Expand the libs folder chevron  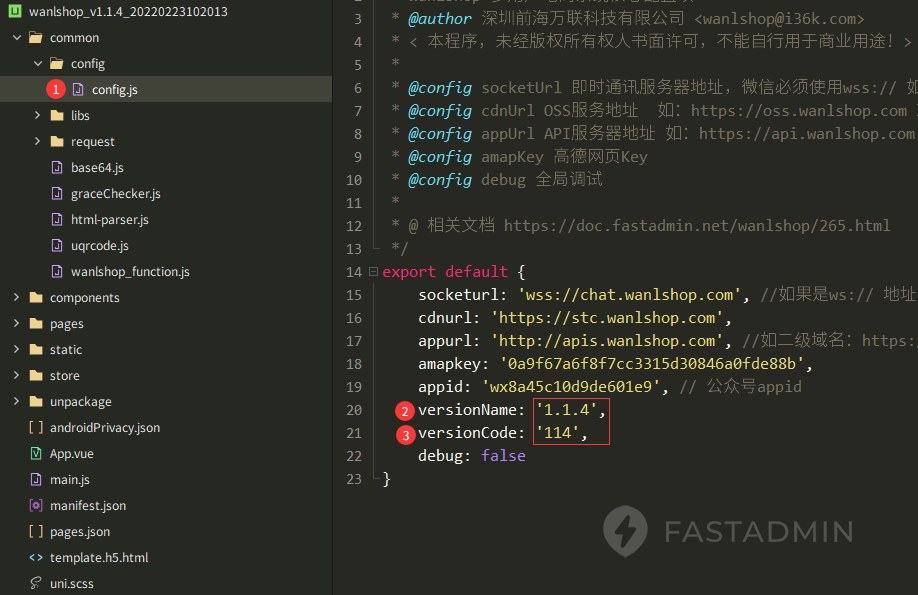(x=37, y=115)
